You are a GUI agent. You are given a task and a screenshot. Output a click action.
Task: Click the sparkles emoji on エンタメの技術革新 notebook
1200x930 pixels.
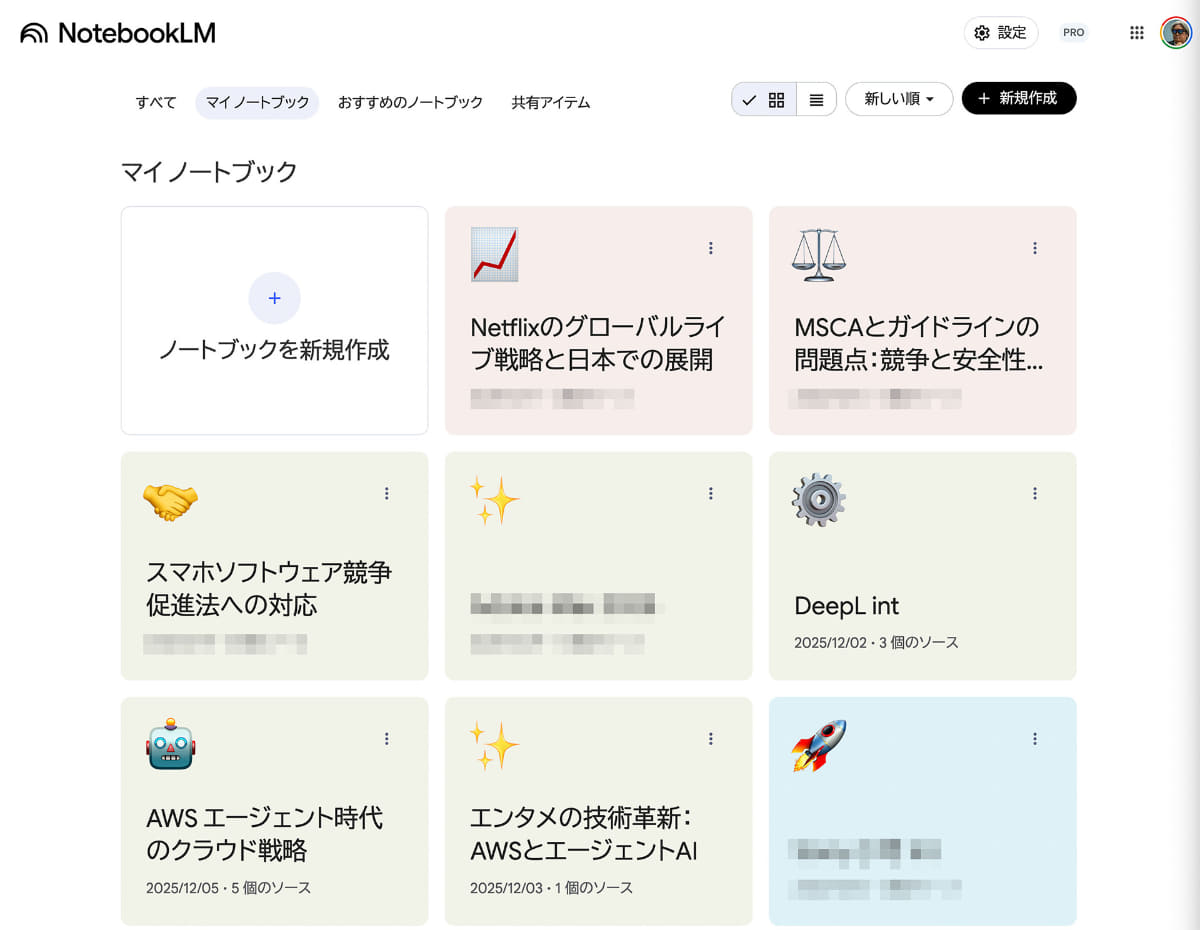pyautogui.click(x=494, y=746)
